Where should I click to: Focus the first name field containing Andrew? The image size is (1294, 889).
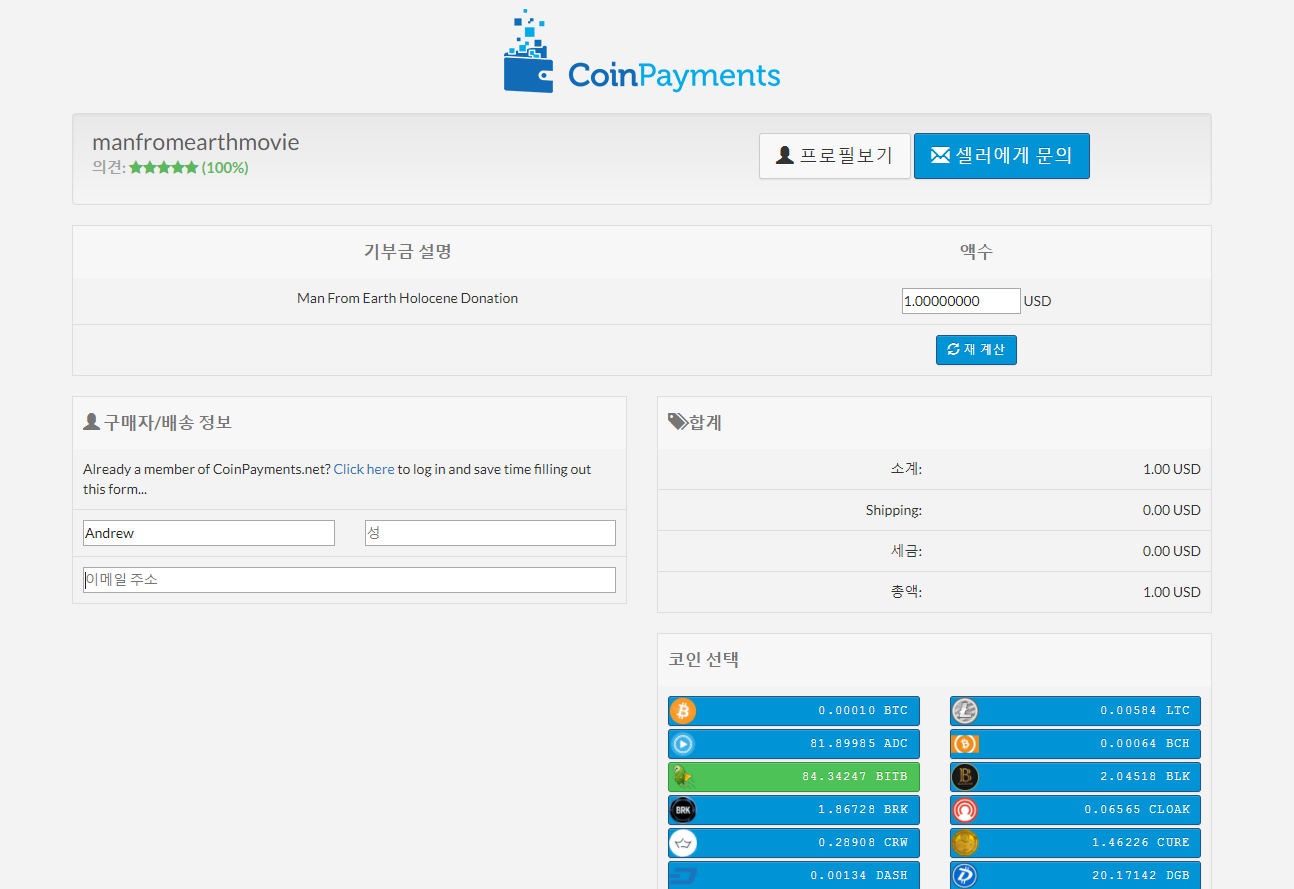pos(209,533)
